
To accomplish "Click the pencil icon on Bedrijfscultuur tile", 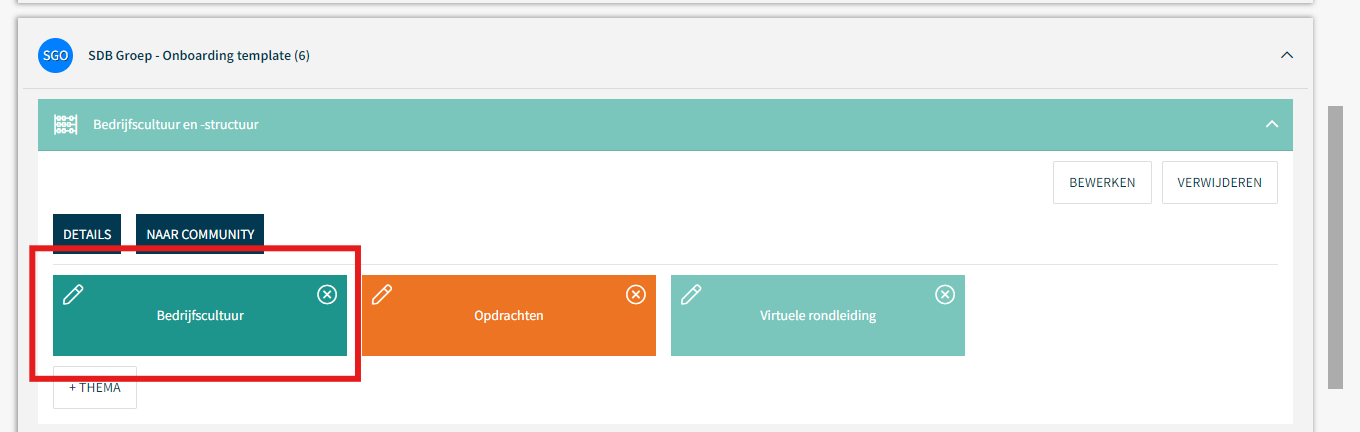I will coord(73,294).
